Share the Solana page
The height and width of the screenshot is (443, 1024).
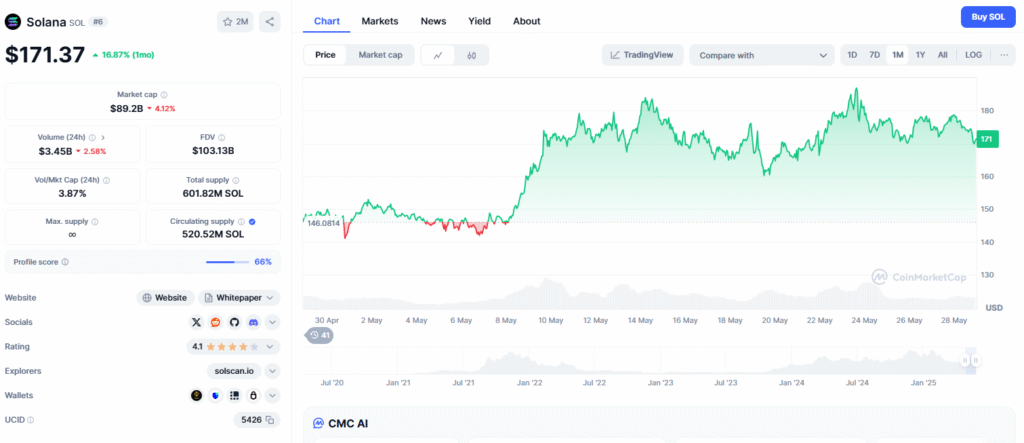270,22
